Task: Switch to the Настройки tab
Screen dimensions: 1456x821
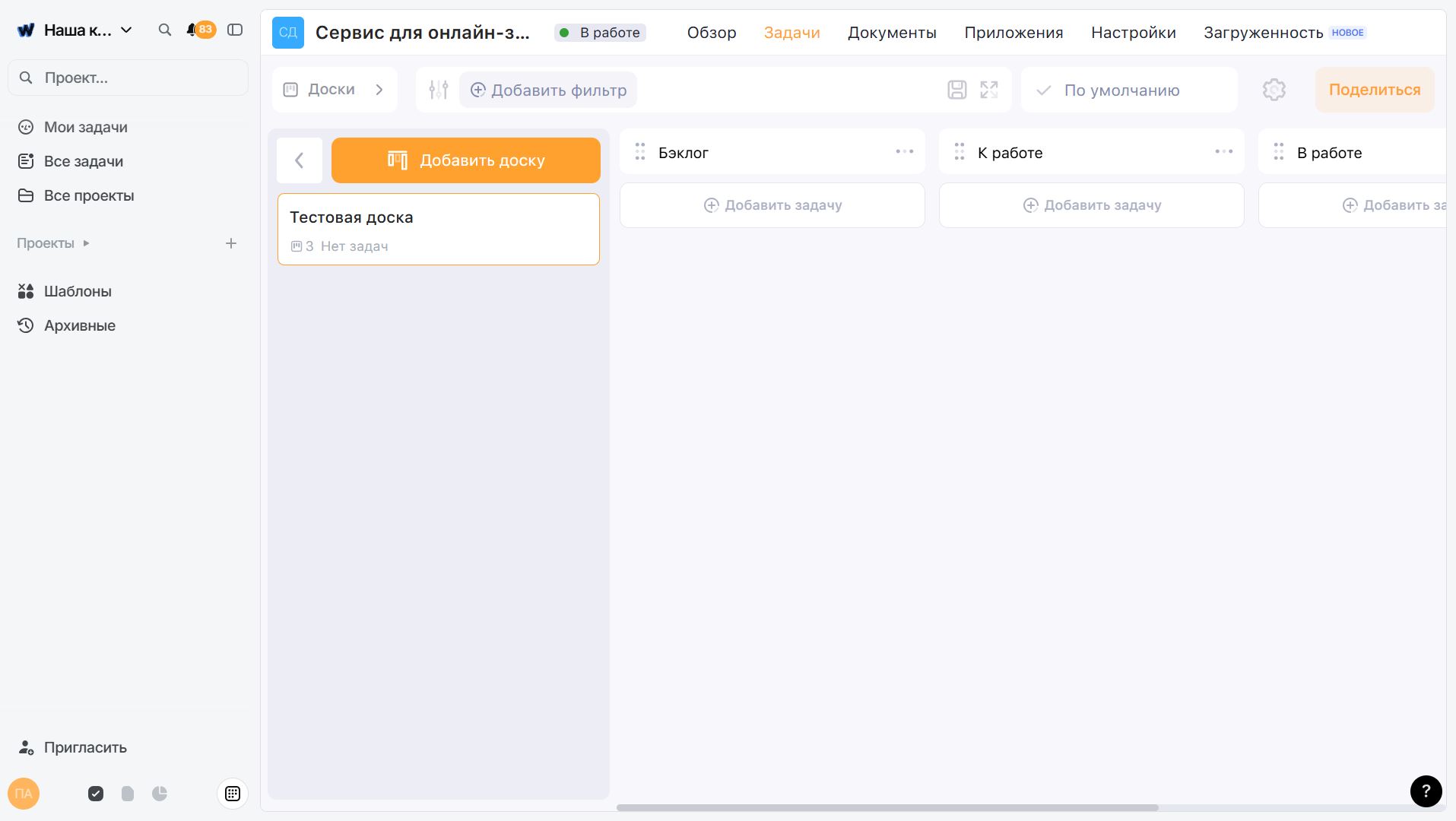Action: pyautogui.click(x=1133, y=33)
